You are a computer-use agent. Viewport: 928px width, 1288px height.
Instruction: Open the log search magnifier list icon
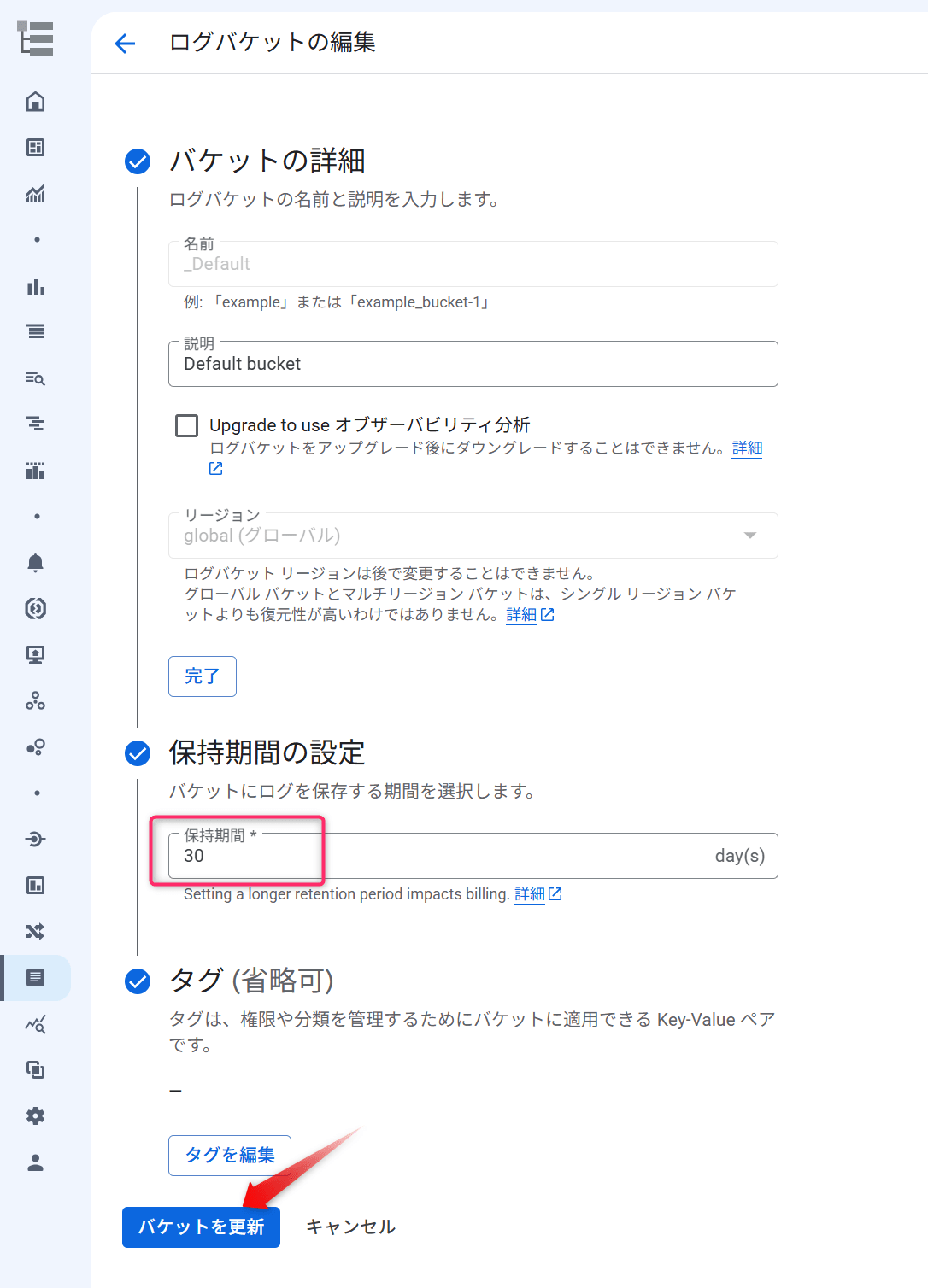click(36, 378)
